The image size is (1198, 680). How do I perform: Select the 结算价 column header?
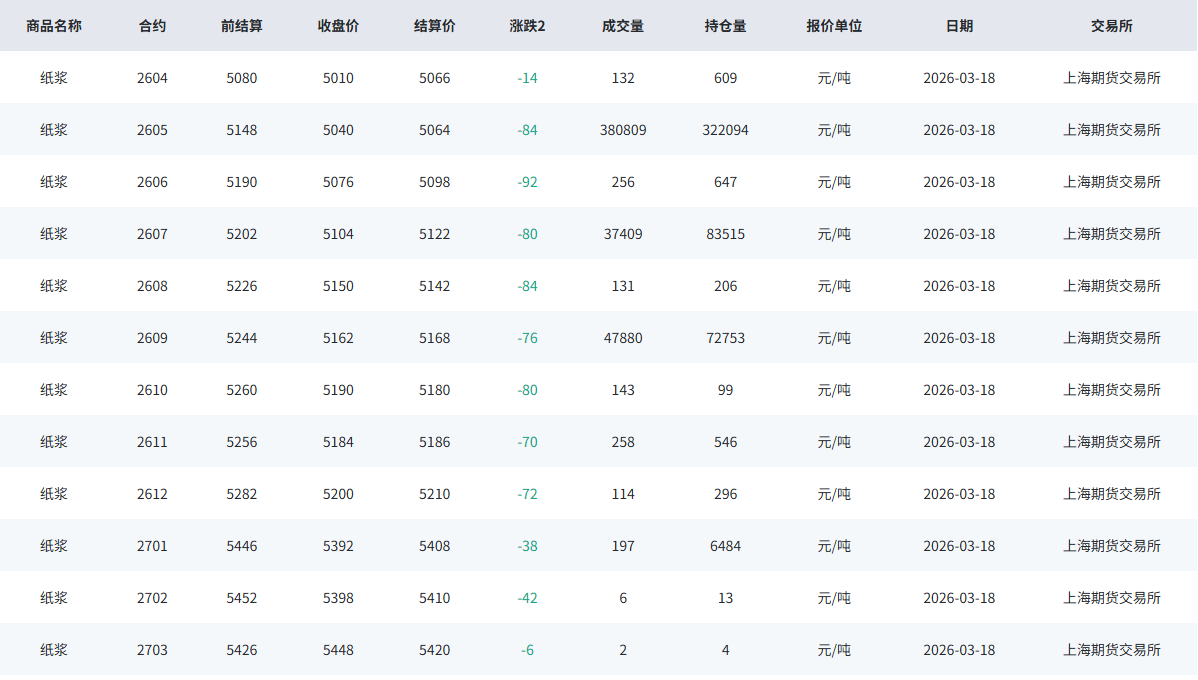(434, 26)
